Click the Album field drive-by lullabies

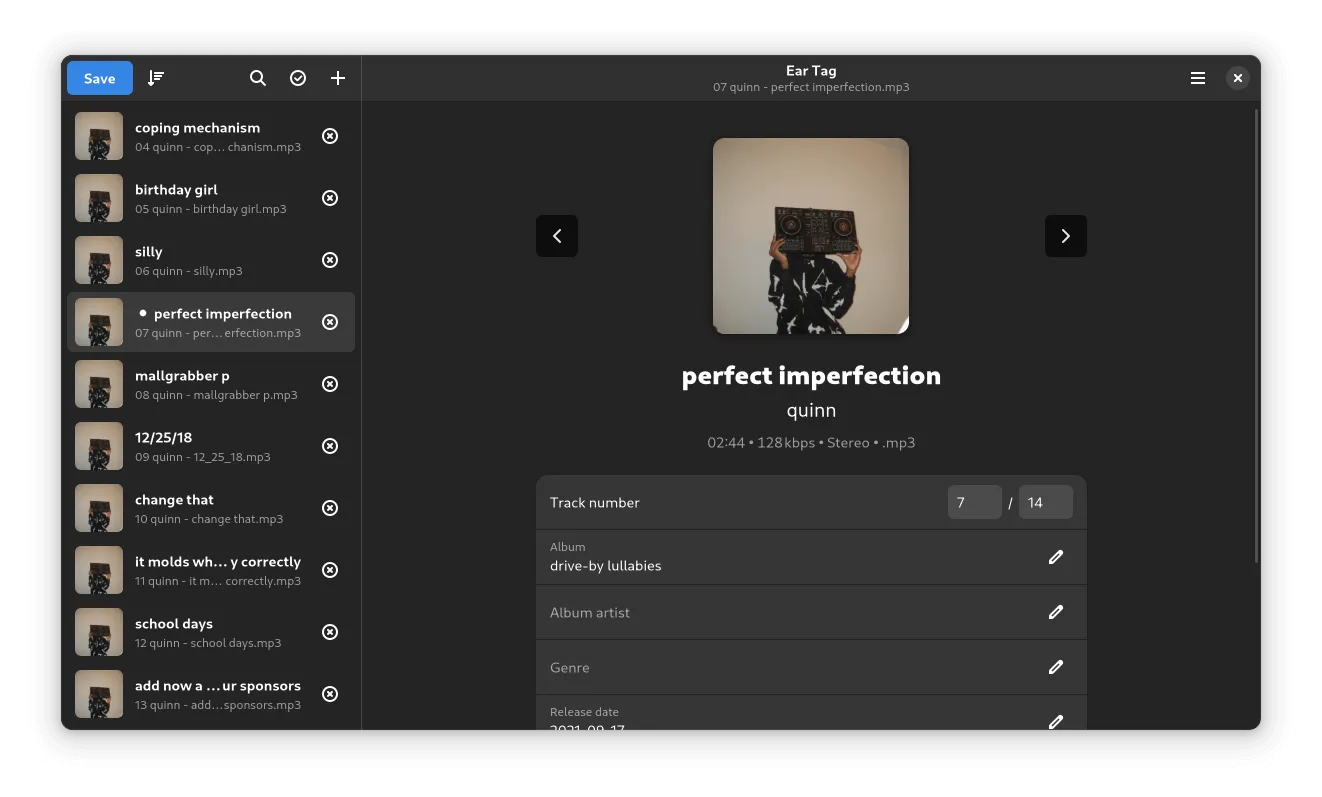coord(811,557)
